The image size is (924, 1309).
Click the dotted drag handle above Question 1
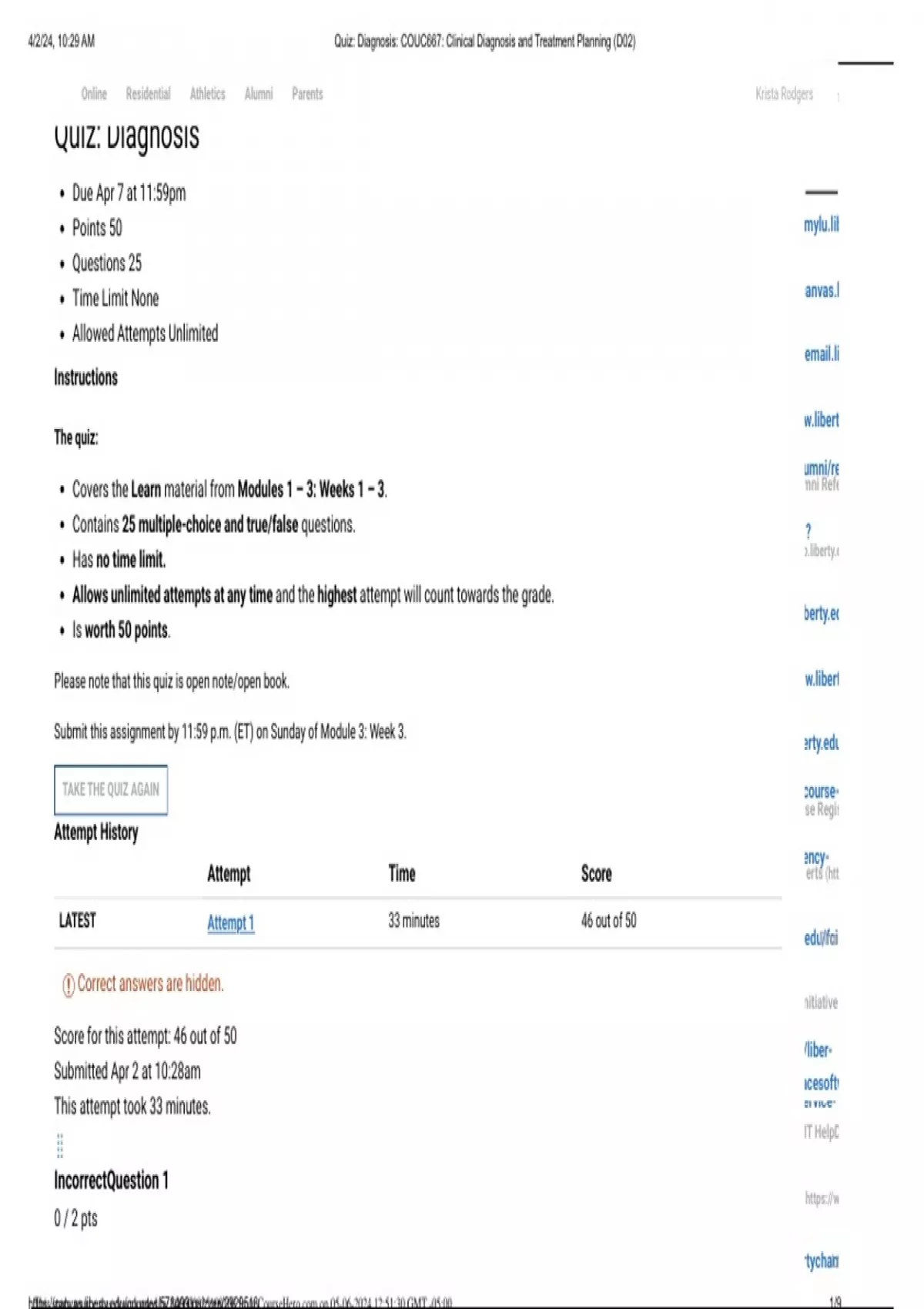coord(60,1146)
